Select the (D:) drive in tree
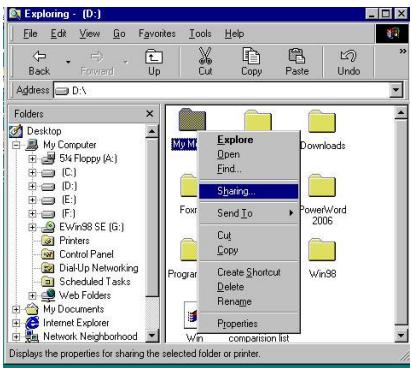This screenshot has width=412, height=368. pos(69,186)
